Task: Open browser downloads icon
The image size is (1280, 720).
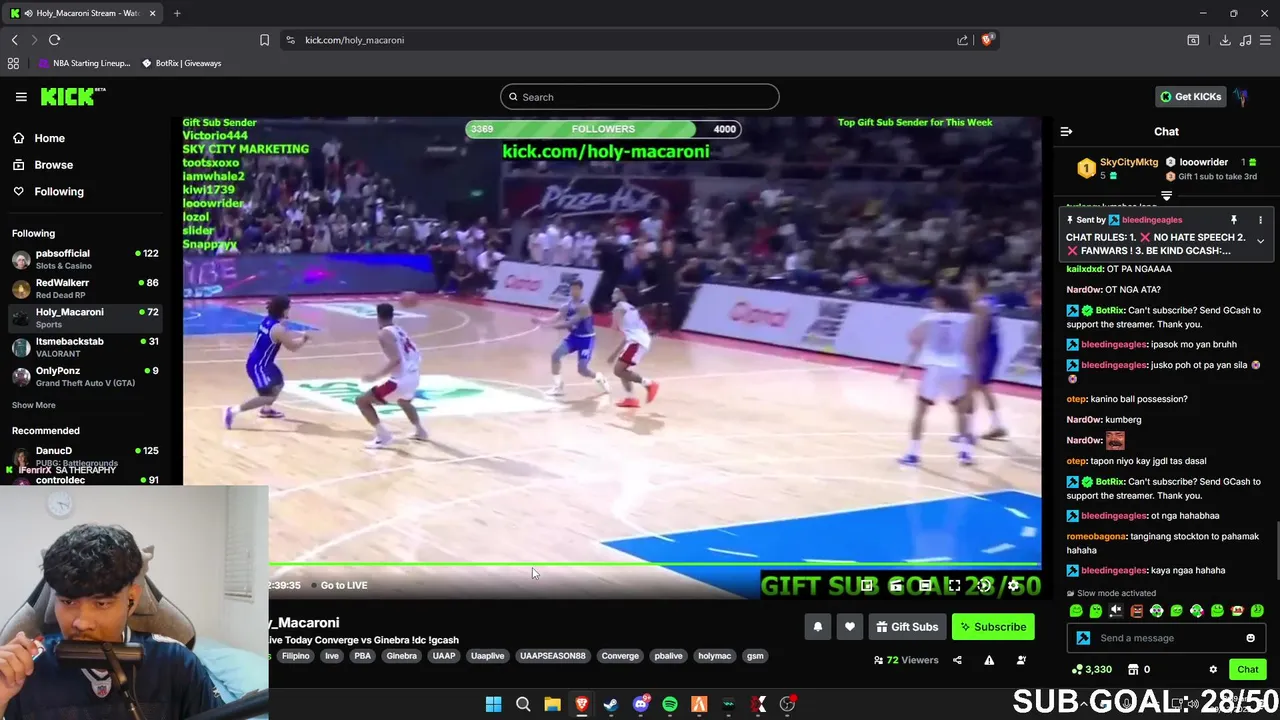Action: [1225, 40]
